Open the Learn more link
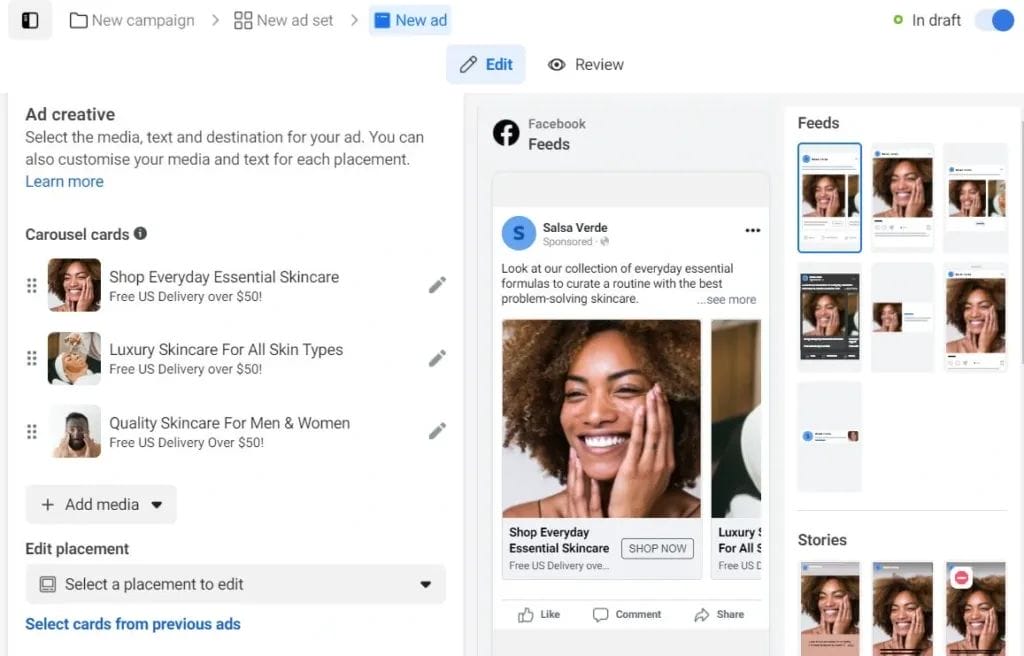This screenshot has width=1024, height=656. click(63, 181)
